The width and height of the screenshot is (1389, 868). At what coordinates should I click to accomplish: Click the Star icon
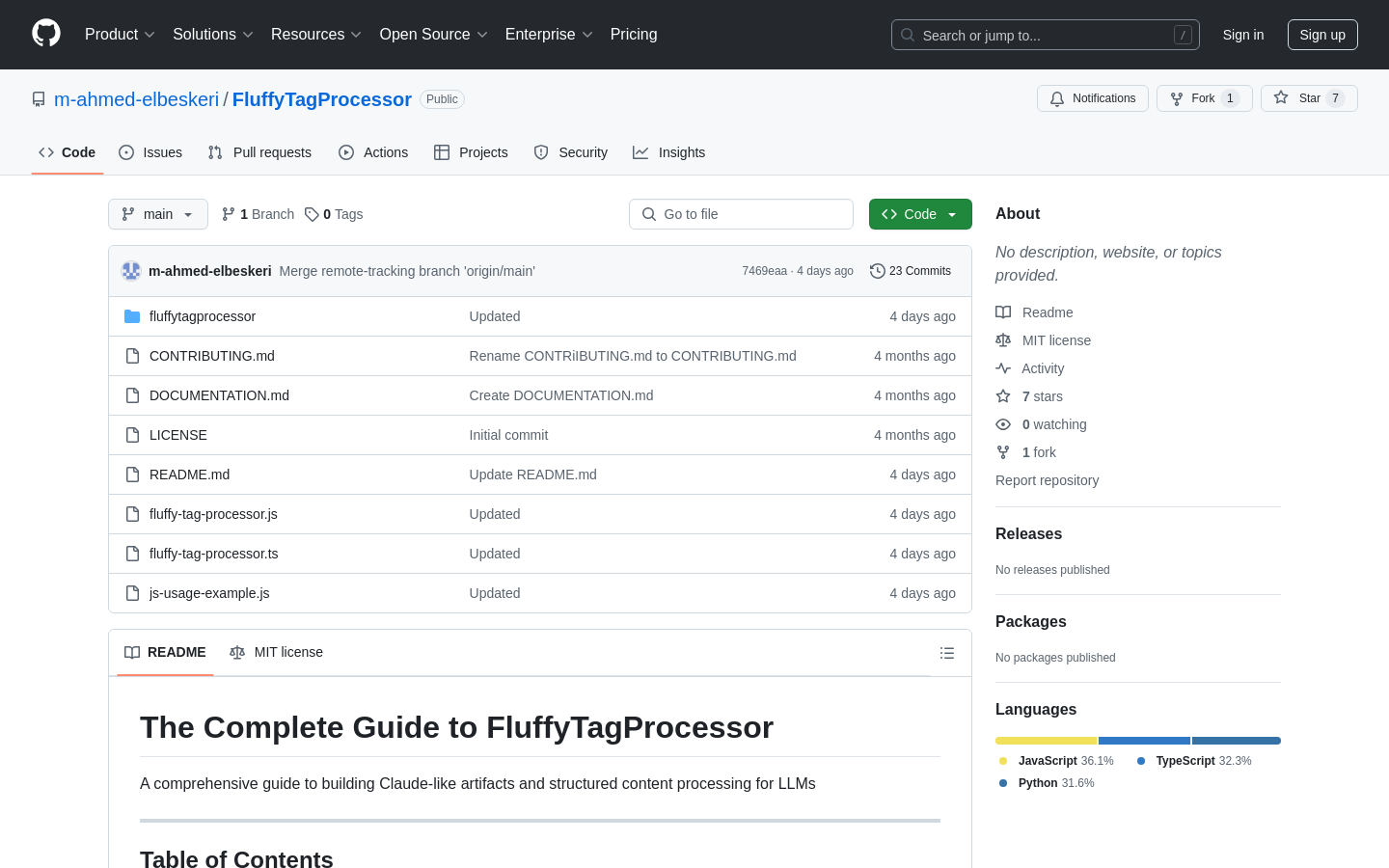tap(1281, 97)
